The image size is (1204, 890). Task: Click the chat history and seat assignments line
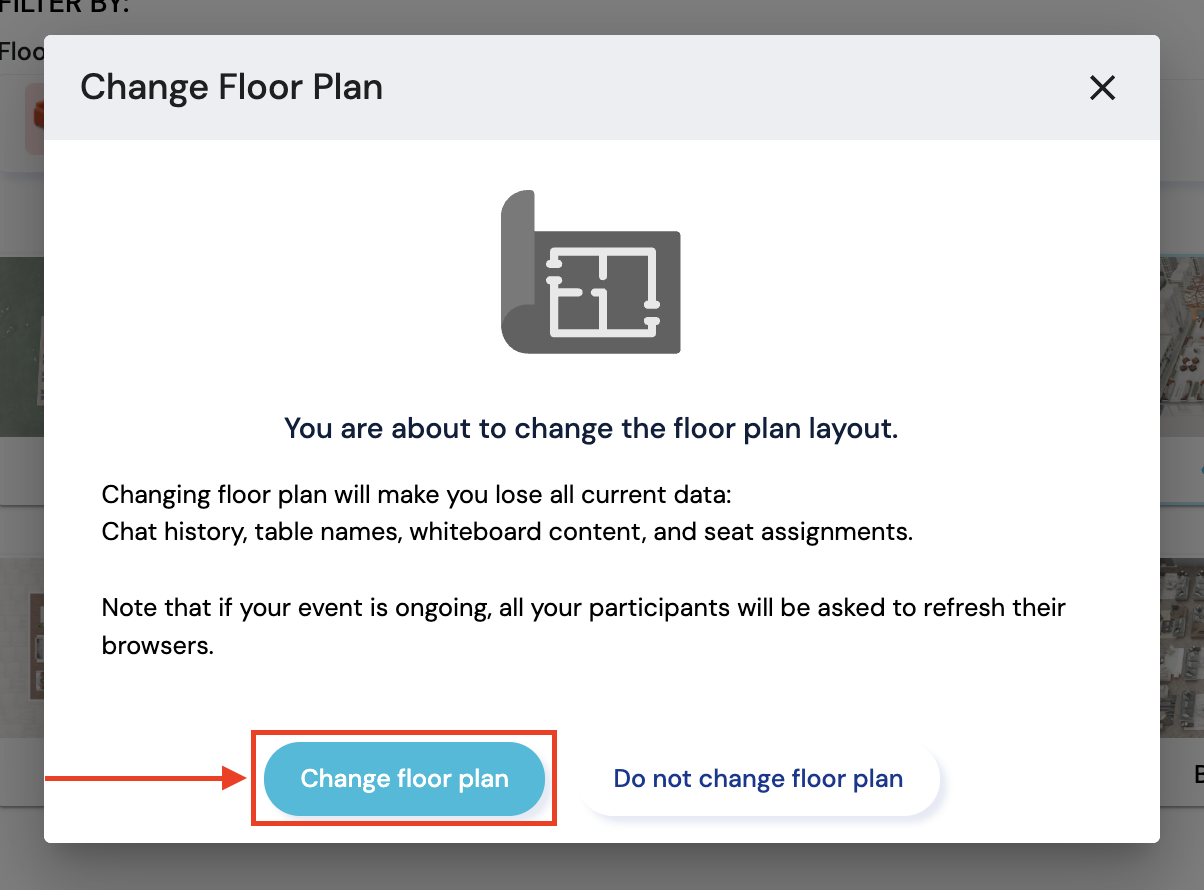click(507, 531)
